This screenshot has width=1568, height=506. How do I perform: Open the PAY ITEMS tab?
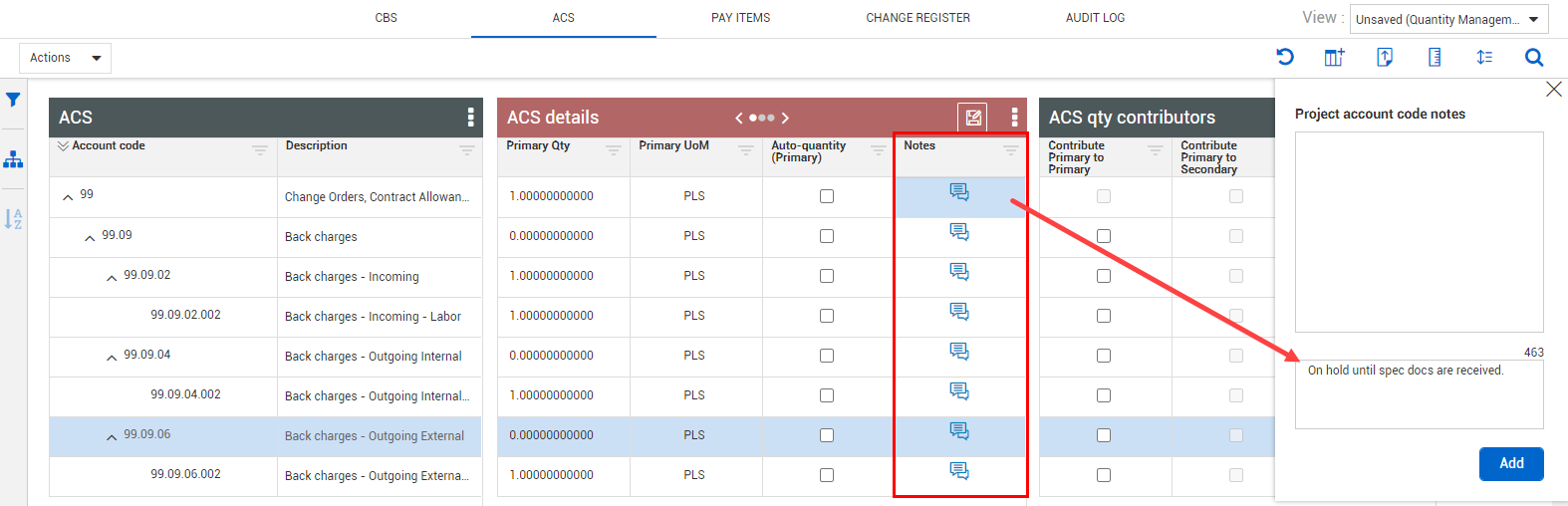click(740, 18)
